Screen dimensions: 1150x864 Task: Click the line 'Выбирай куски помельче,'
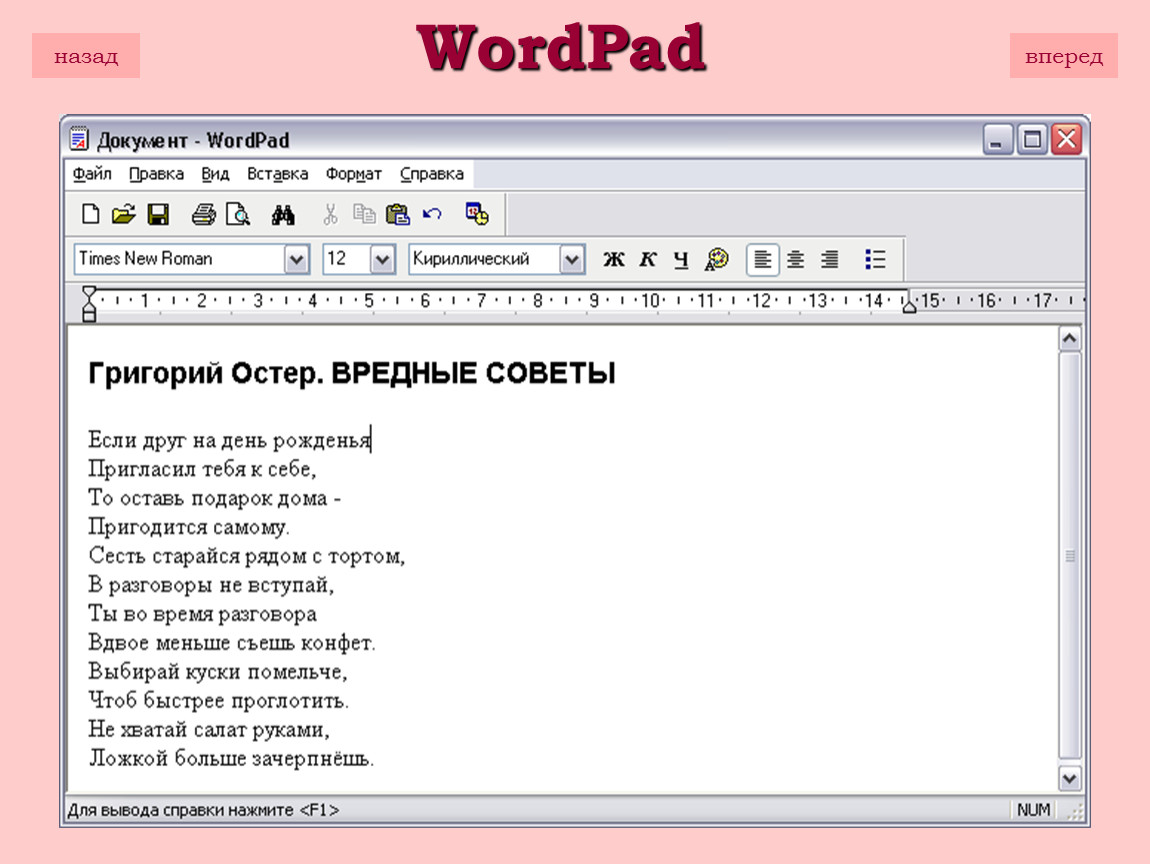pyautogui.click(x=218, y=671)
